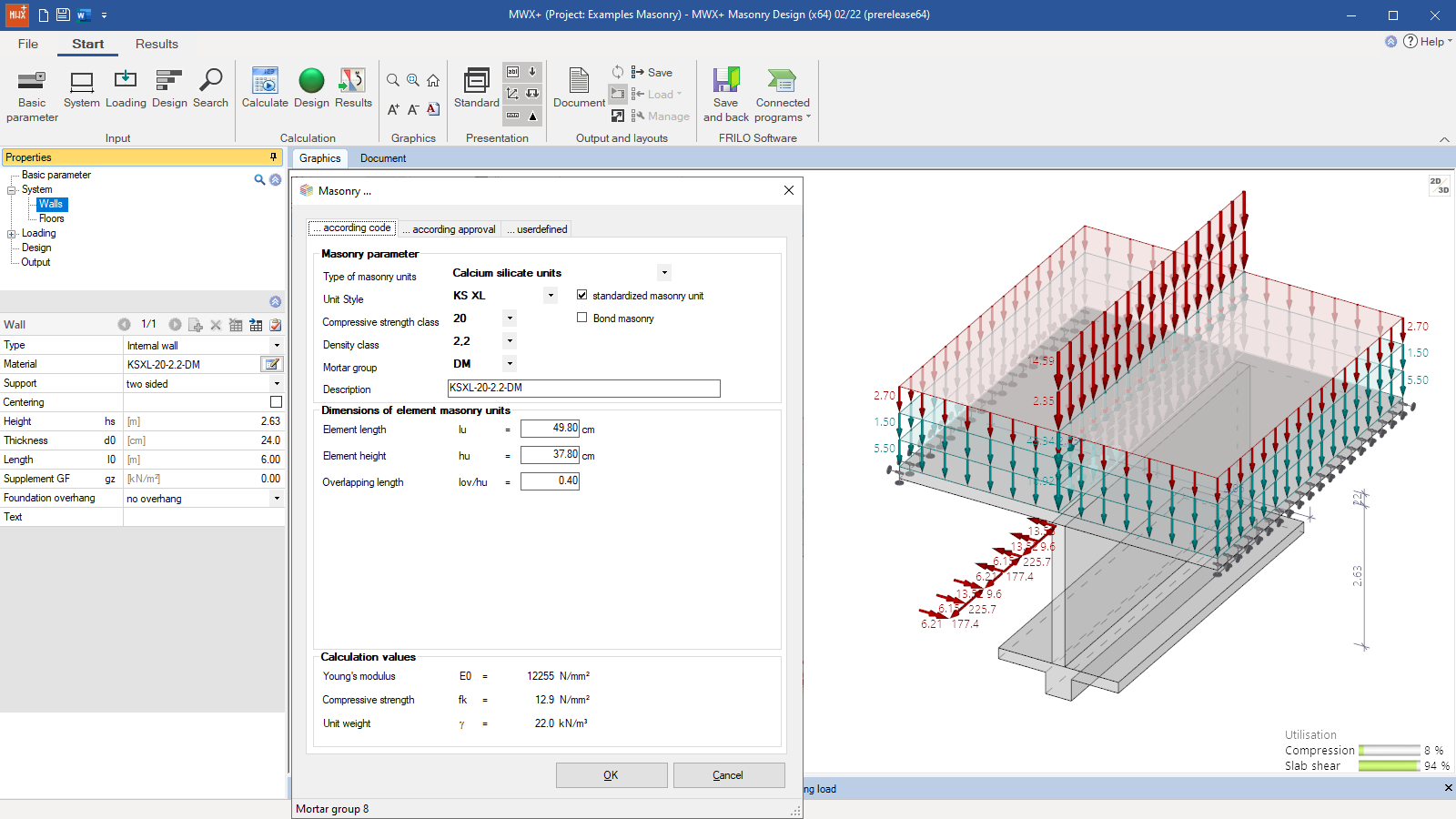Screen dimensions: 1456x819
Task: Switch to the userdefined tab
Action: click(537, 229)
